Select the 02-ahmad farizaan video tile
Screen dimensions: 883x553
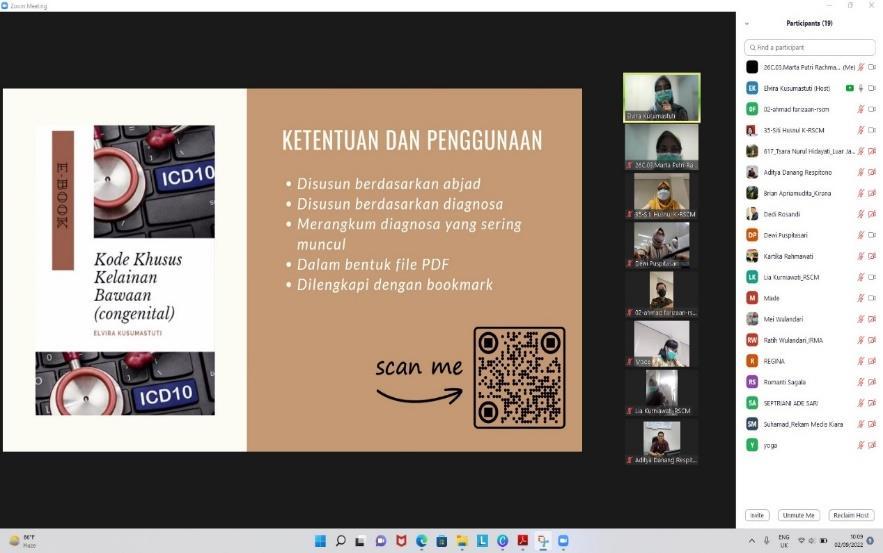pos(662,294)
